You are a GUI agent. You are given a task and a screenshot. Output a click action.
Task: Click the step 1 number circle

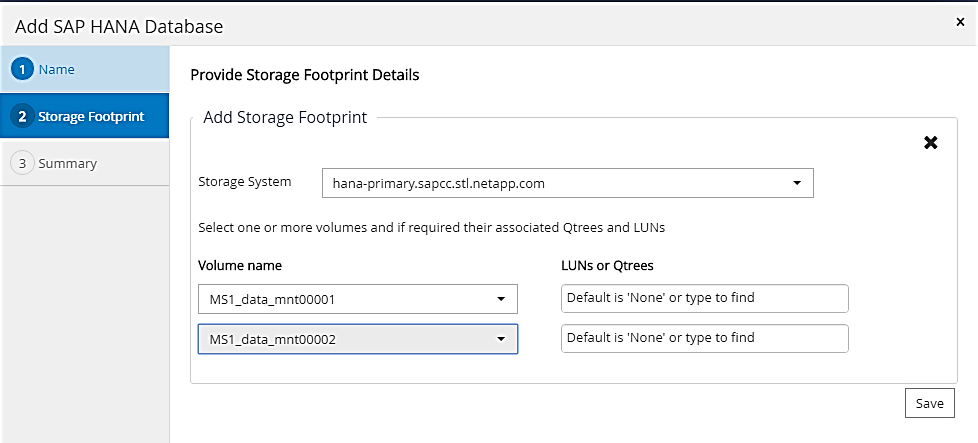[22, 69]
